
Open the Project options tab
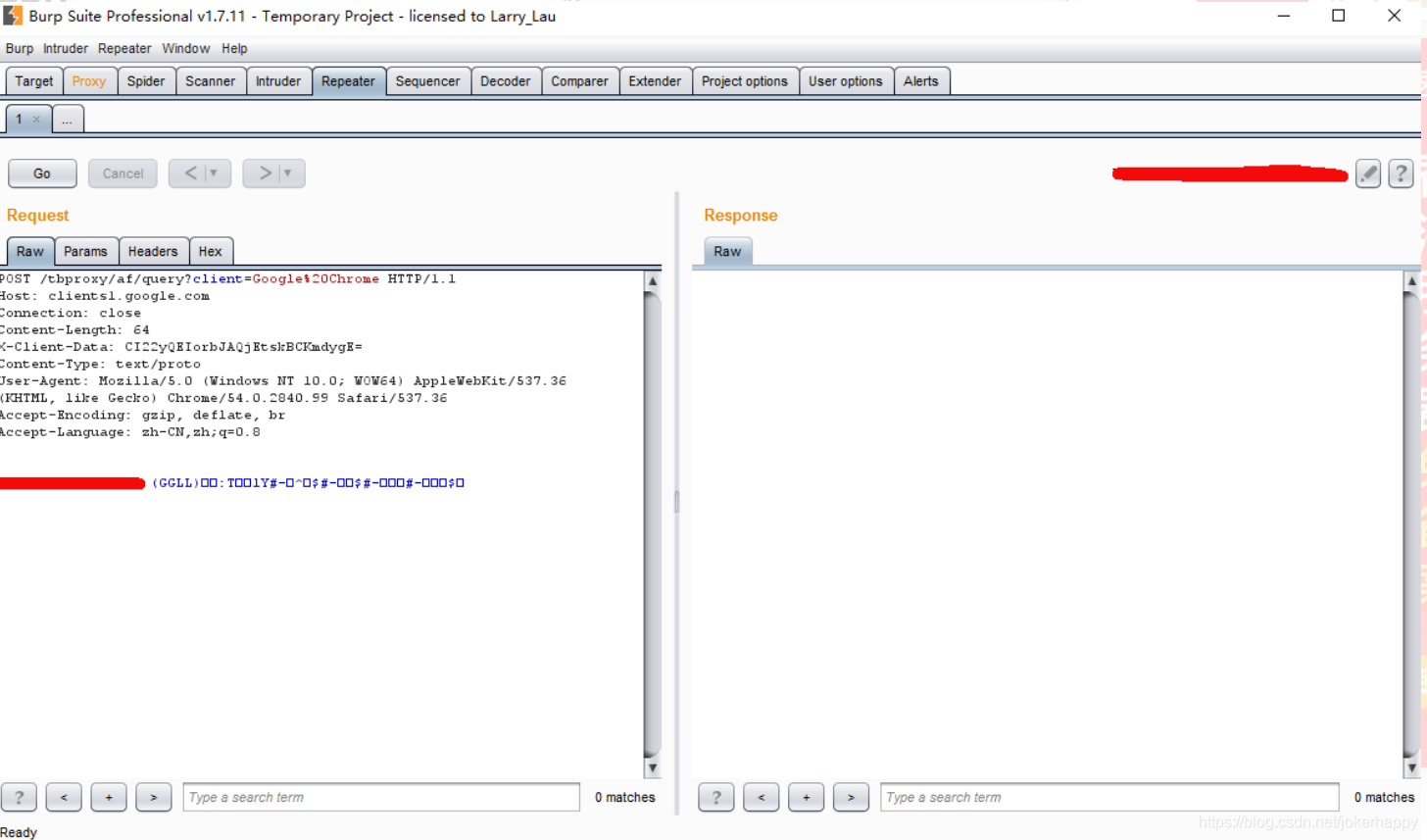[x=745, y=81]
